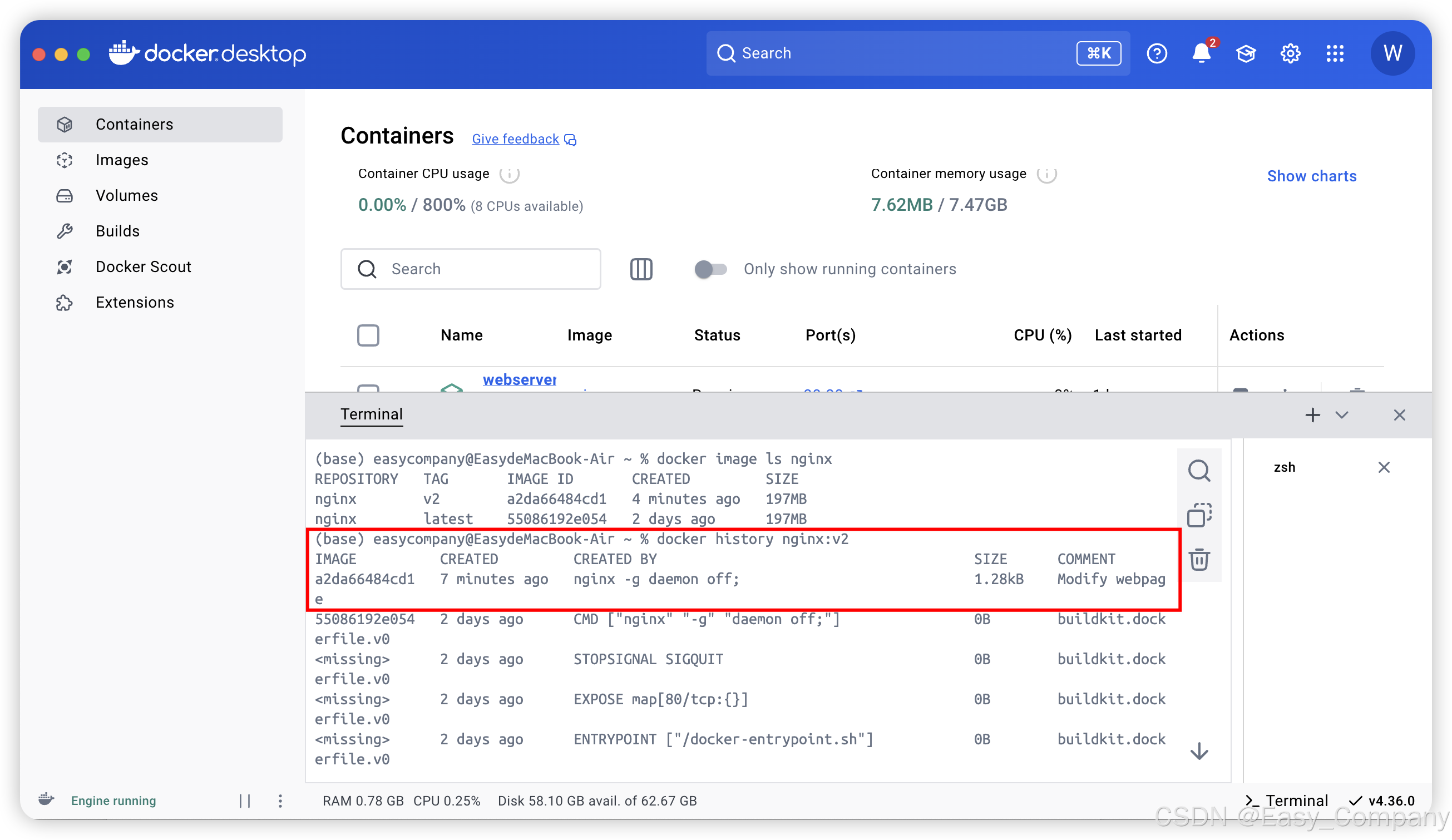Screen dimensions: 1452x840
Task: Open the notifications bell icon
Action: pyautogui.click(x=1201, y=53)
